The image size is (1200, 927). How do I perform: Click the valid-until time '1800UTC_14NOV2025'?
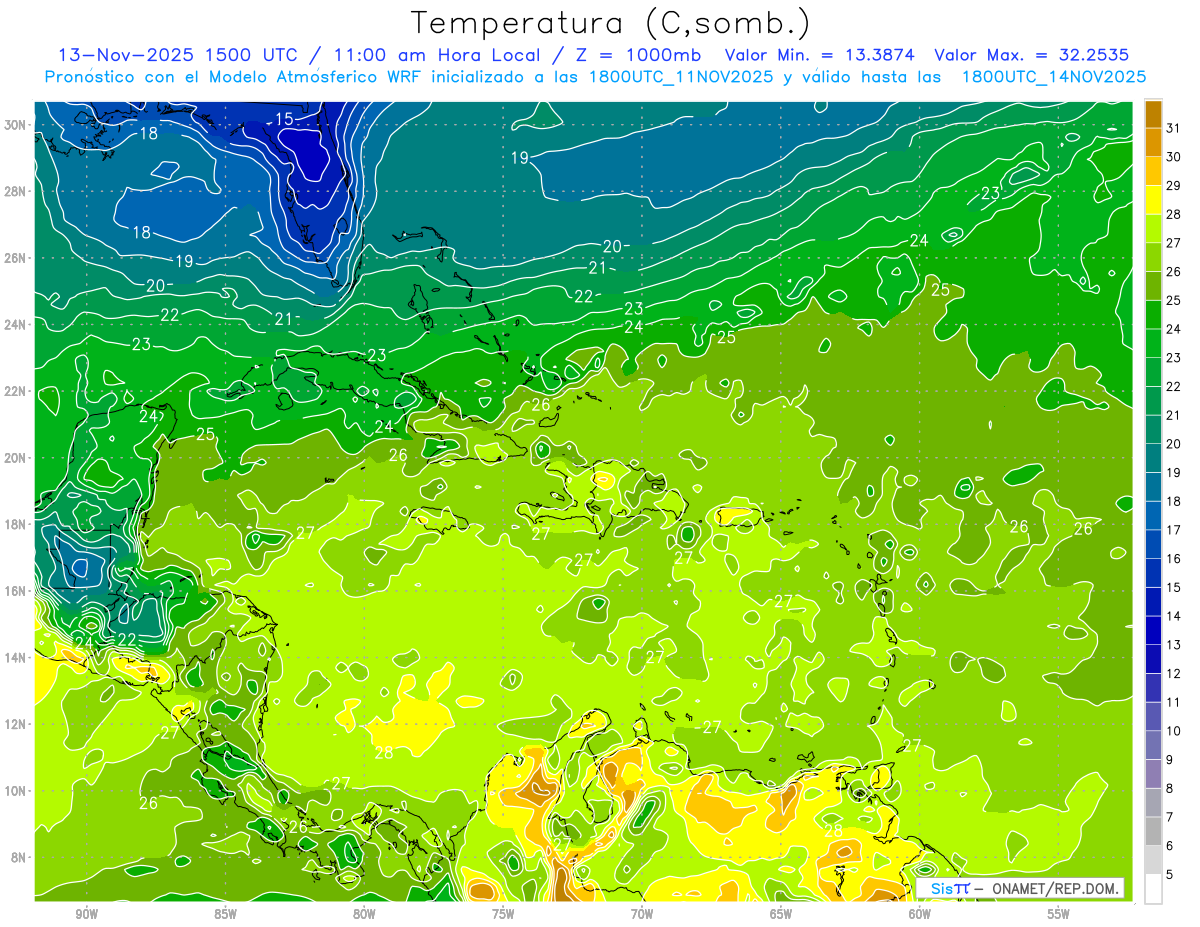(1054, 77)
